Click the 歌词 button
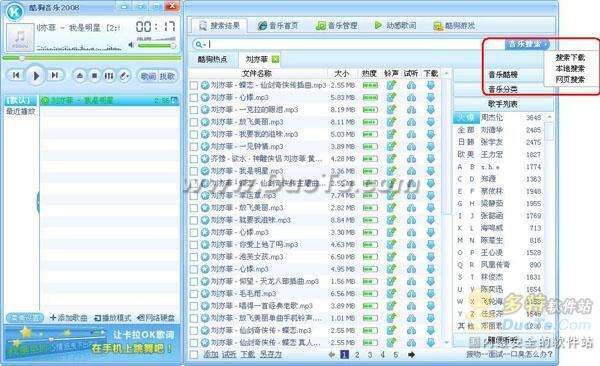 pyautogui.click(x=148, y=76)
